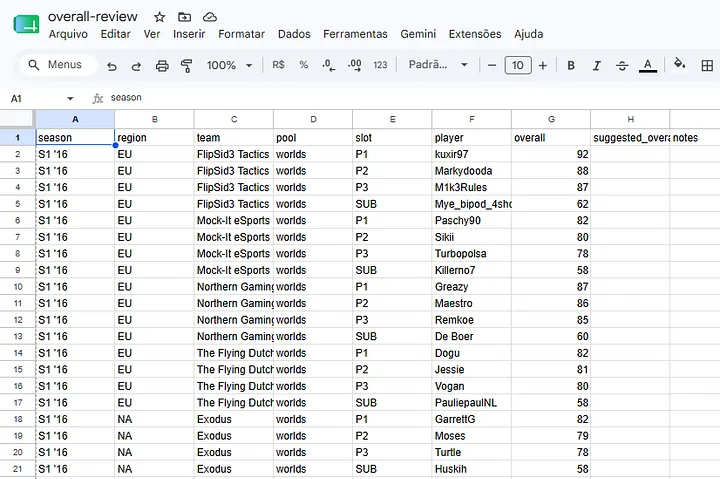Select column A header

pos(75,119)
